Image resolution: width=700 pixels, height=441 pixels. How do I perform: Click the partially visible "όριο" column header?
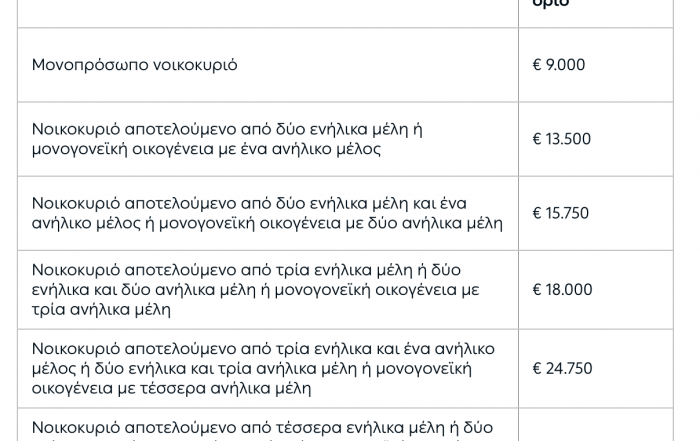pyautogui.click(x=551, y=5)
